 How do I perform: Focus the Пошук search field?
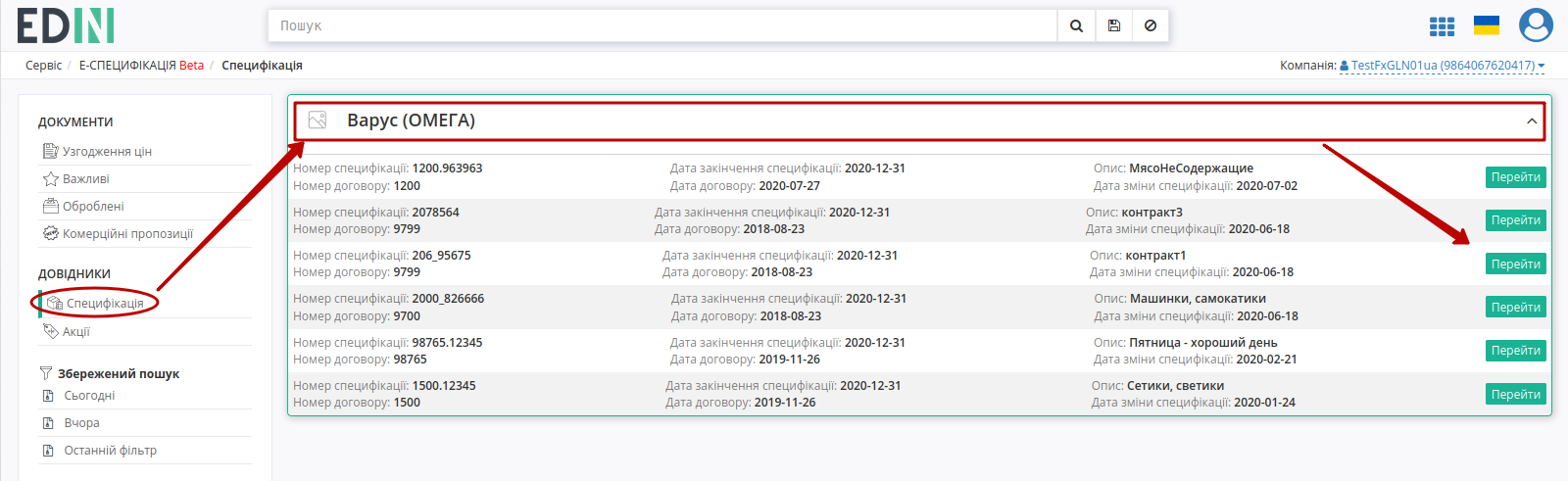pyautogui.click(x=662, y=26)
